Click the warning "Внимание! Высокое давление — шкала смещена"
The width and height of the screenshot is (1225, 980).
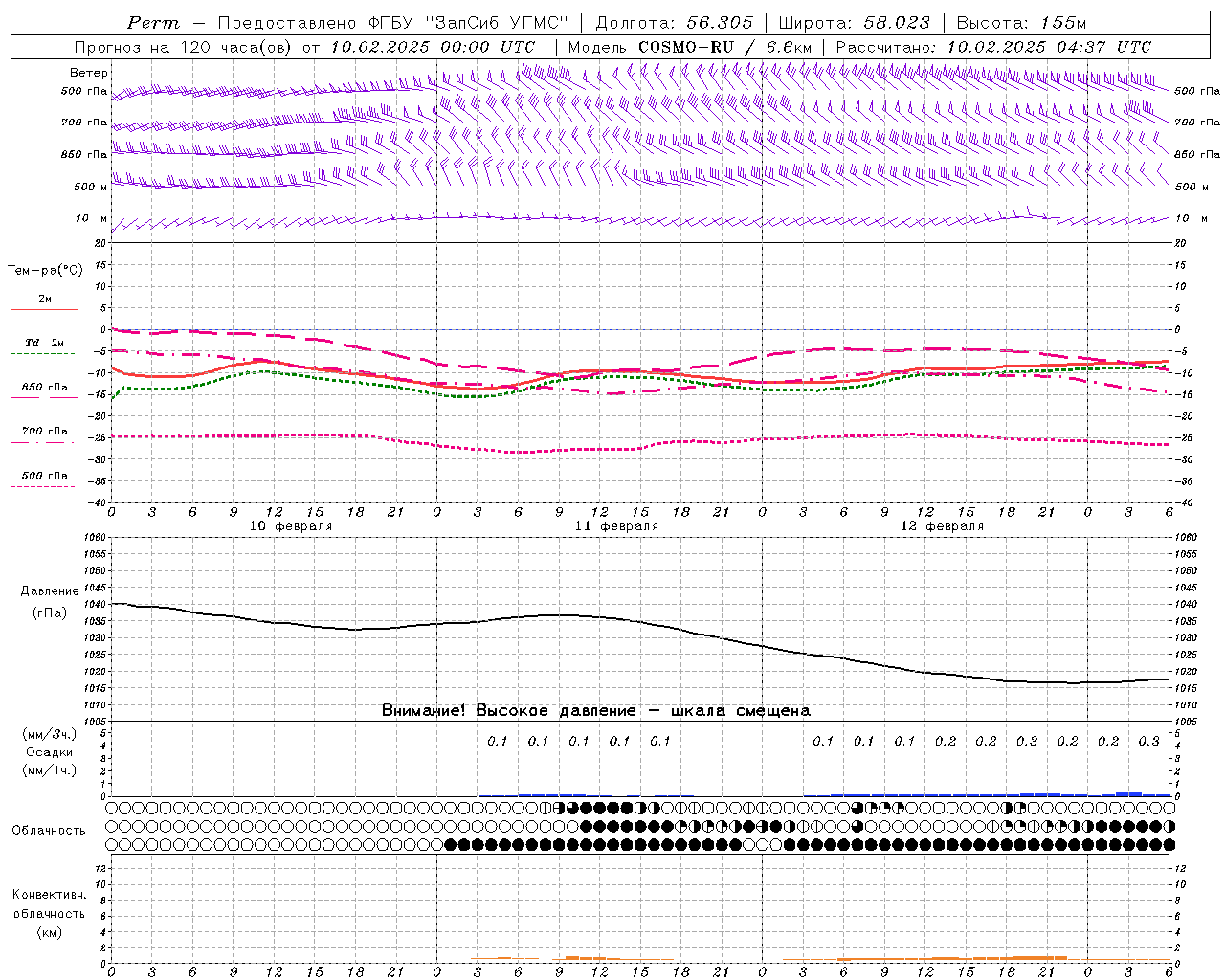595,710
